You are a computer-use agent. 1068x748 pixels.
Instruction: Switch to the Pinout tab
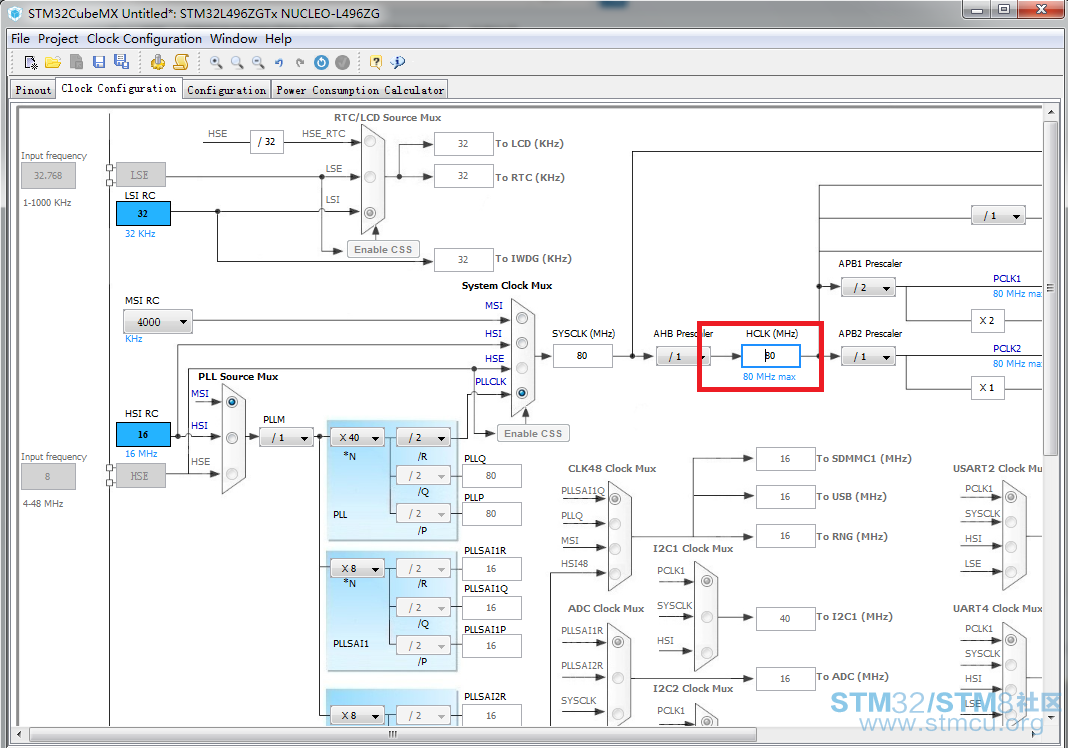tap(33, 90)
